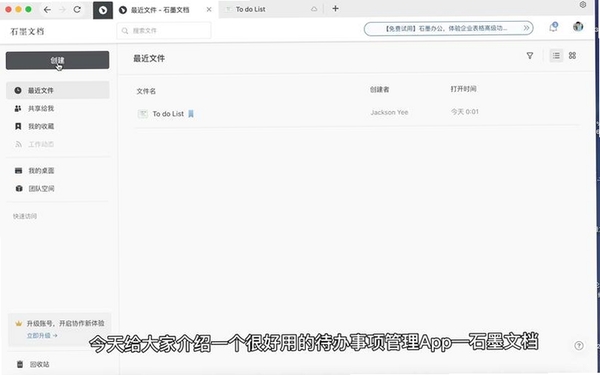Switch to grid view layout

(572, 56)
